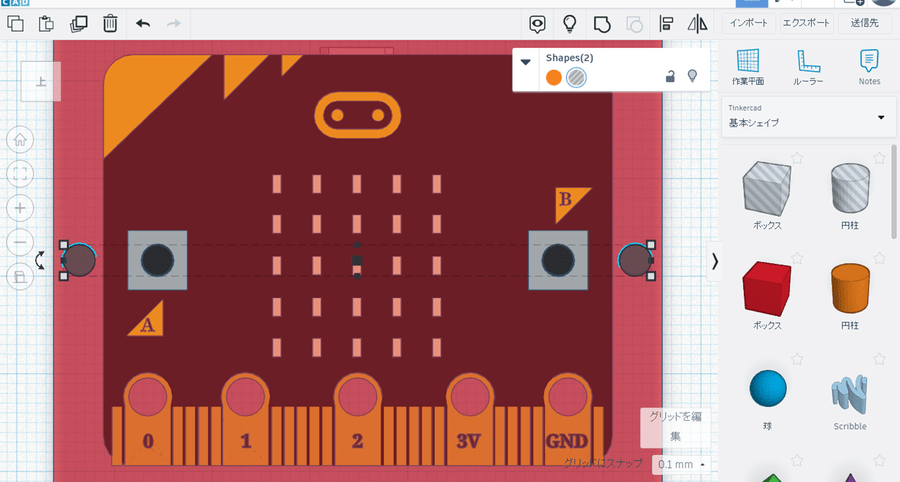Click the shapes panel scrollbar
The height and width of the screenshot is (482, 900).
[894, 192]
